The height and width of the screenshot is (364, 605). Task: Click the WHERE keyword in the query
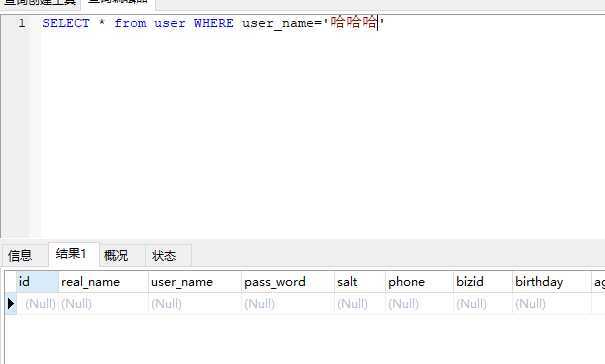tap(214, 23)
